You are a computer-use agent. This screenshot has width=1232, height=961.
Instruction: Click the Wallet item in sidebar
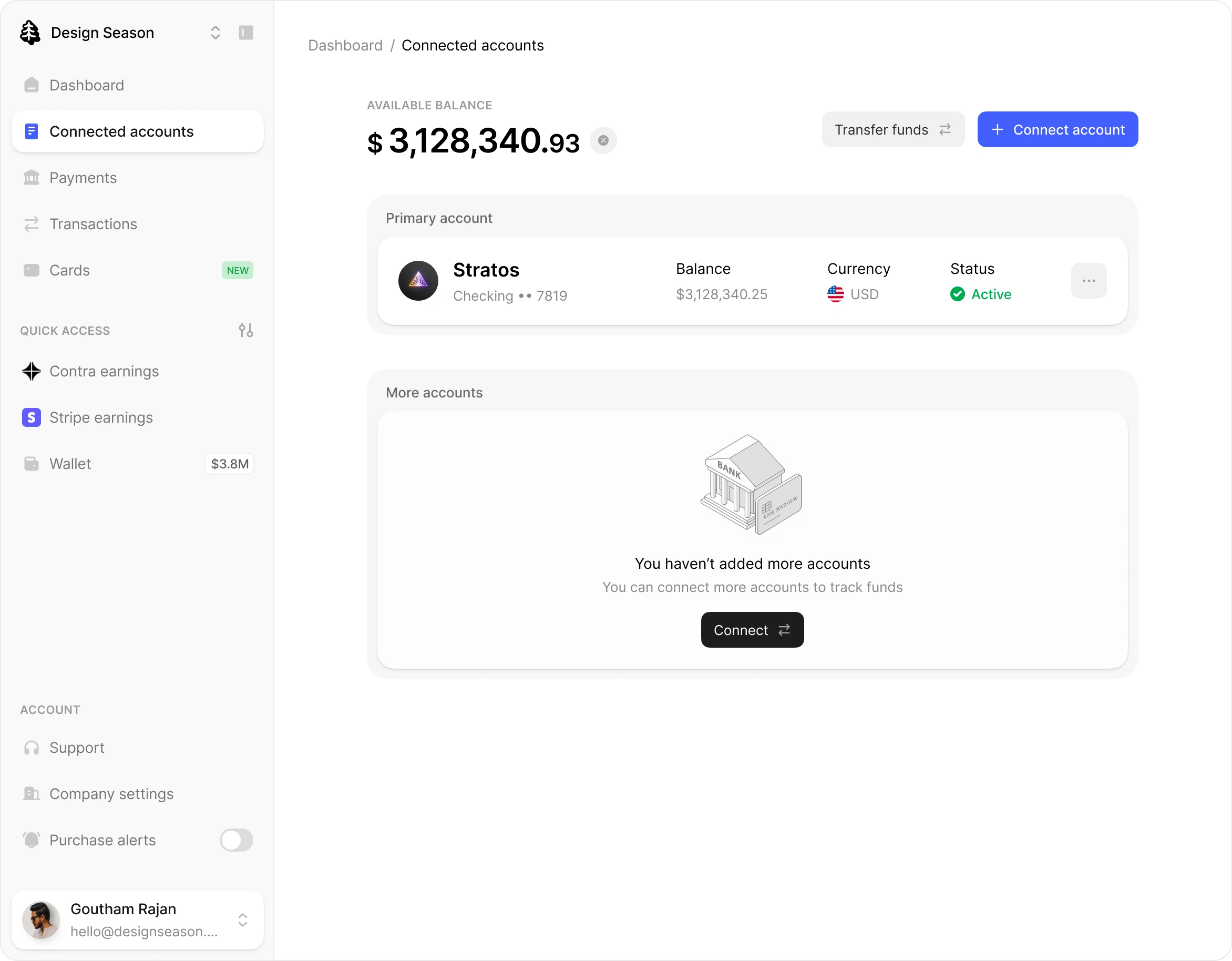(x=70, y=464)
